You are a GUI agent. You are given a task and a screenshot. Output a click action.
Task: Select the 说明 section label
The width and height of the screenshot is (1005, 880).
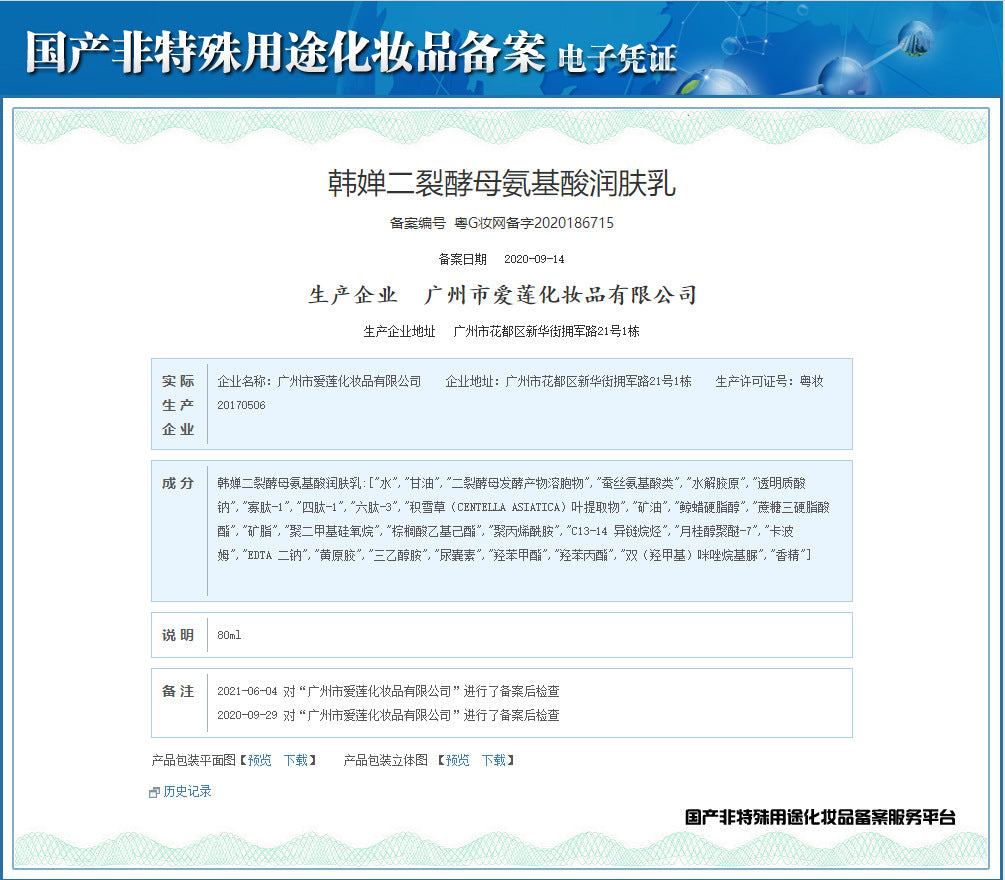pos(178,635)
